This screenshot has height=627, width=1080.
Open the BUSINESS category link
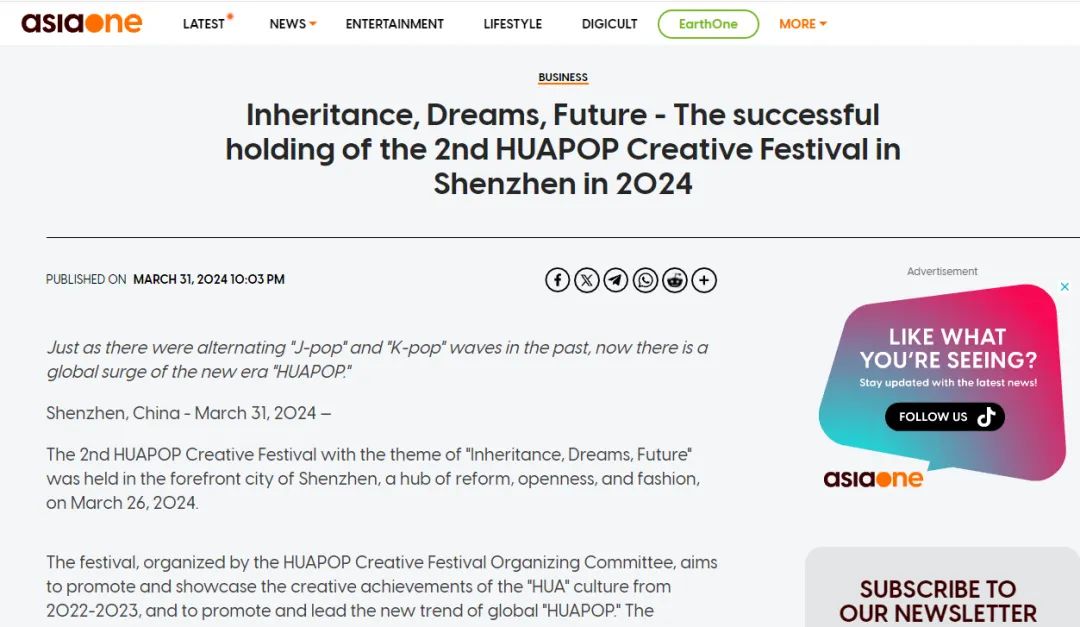click(x=563, y=78)
